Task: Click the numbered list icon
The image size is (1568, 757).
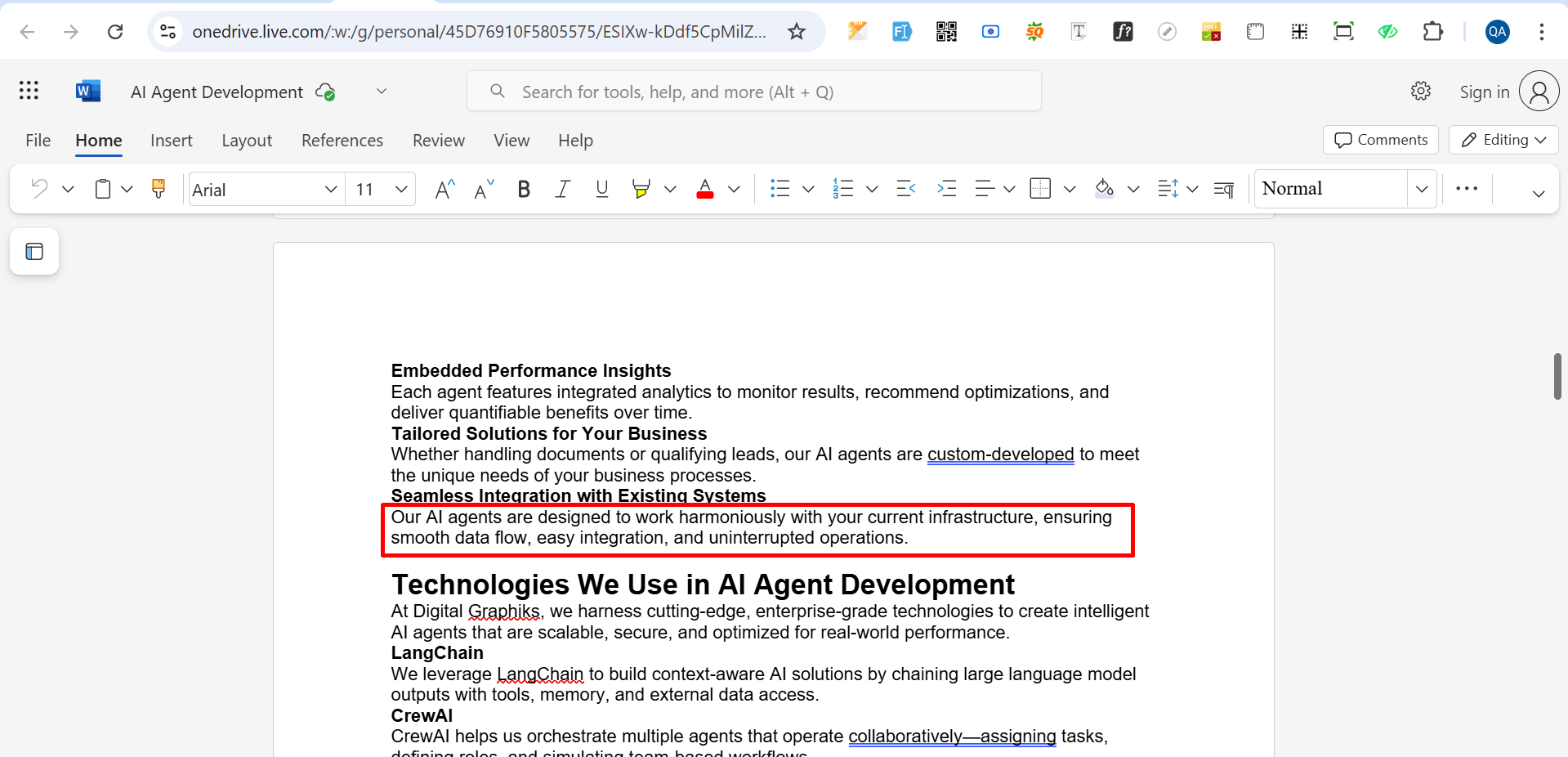Action: (842, 189)
